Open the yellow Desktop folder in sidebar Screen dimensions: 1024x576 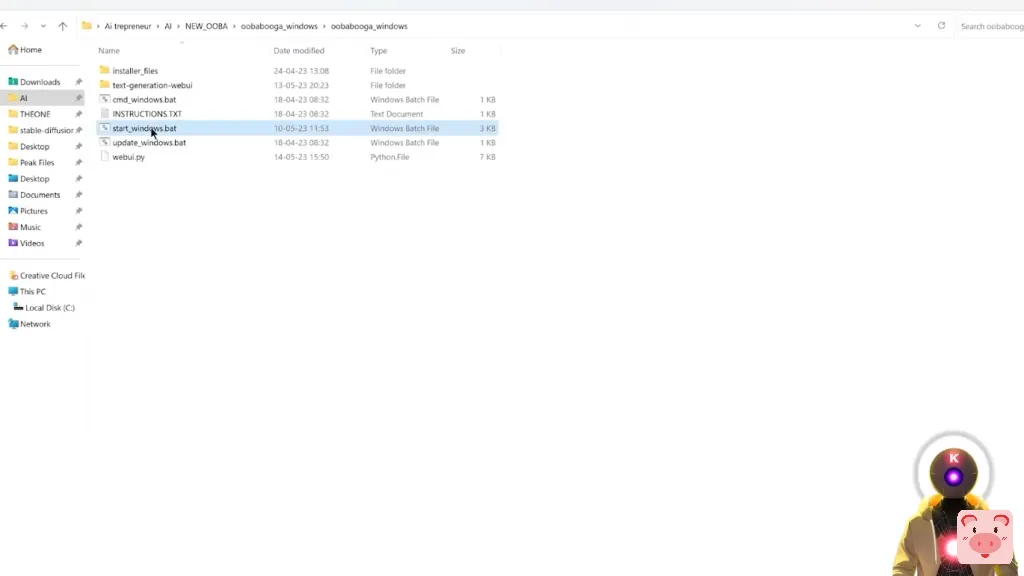click(35, 146)
